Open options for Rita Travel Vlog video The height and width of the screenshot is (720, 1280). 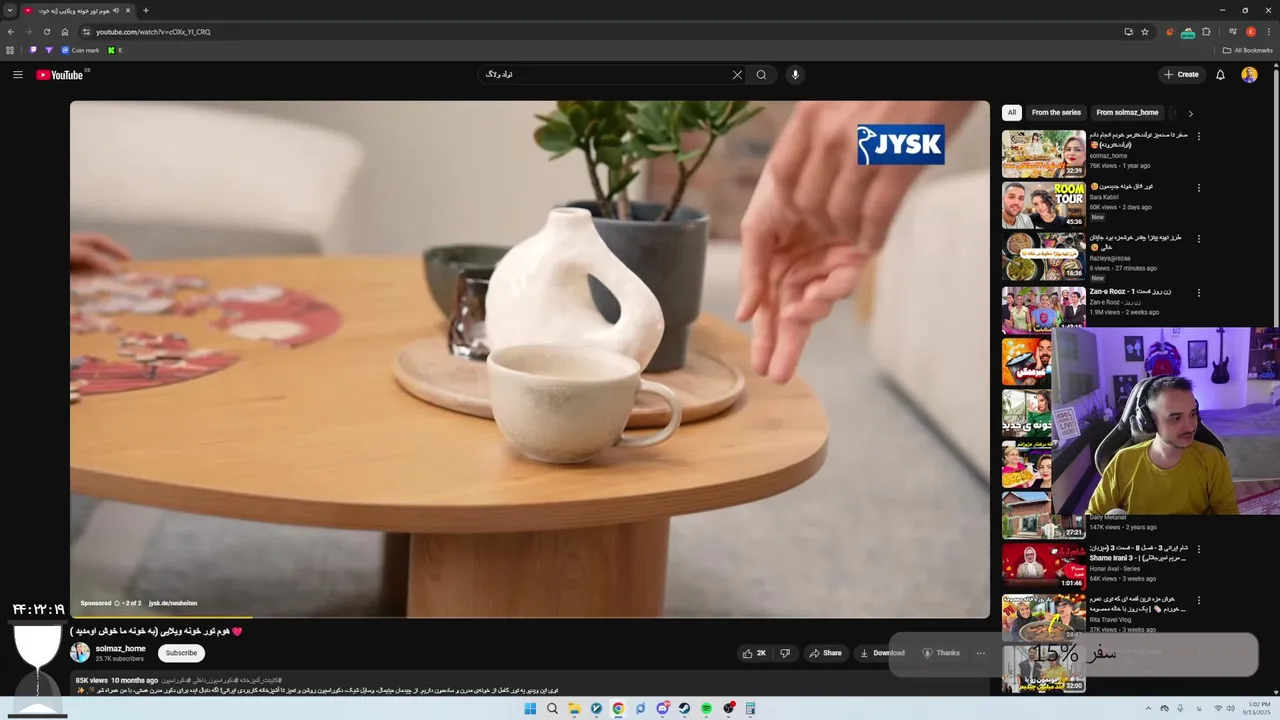[1199, 602]
